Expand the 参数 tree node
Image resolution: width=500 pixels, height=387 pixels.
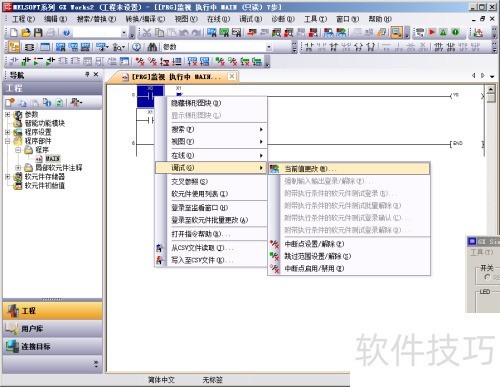(8, 114)
